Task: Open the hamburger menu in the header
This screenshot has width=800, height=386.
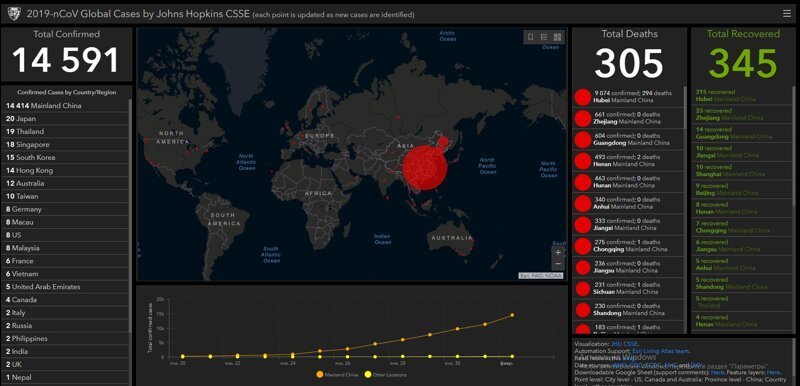Action: click(787, 14)
